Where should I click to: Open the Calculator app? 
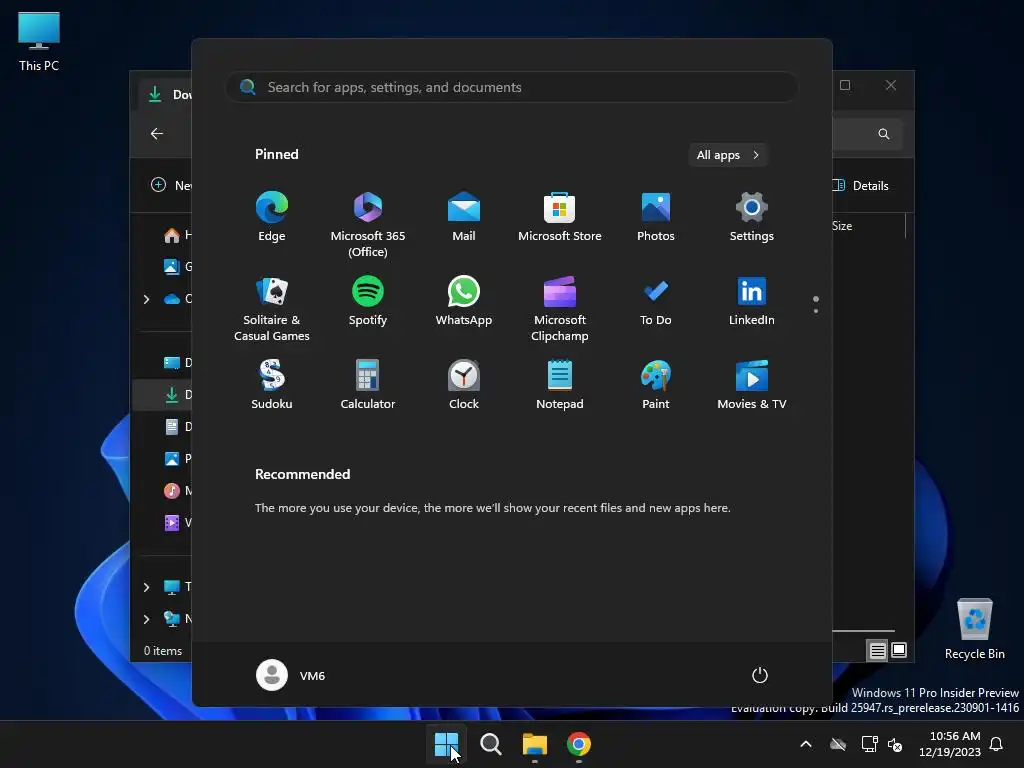pos(368,385)
